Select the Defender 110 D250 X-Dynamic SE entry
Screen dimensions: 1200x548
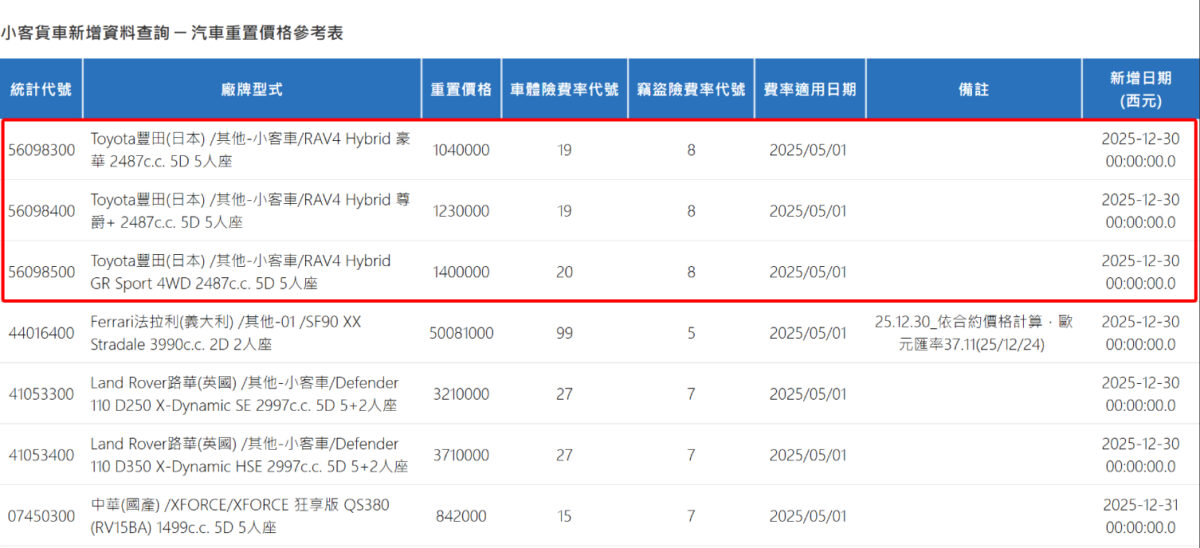click(x=244, y=394)
